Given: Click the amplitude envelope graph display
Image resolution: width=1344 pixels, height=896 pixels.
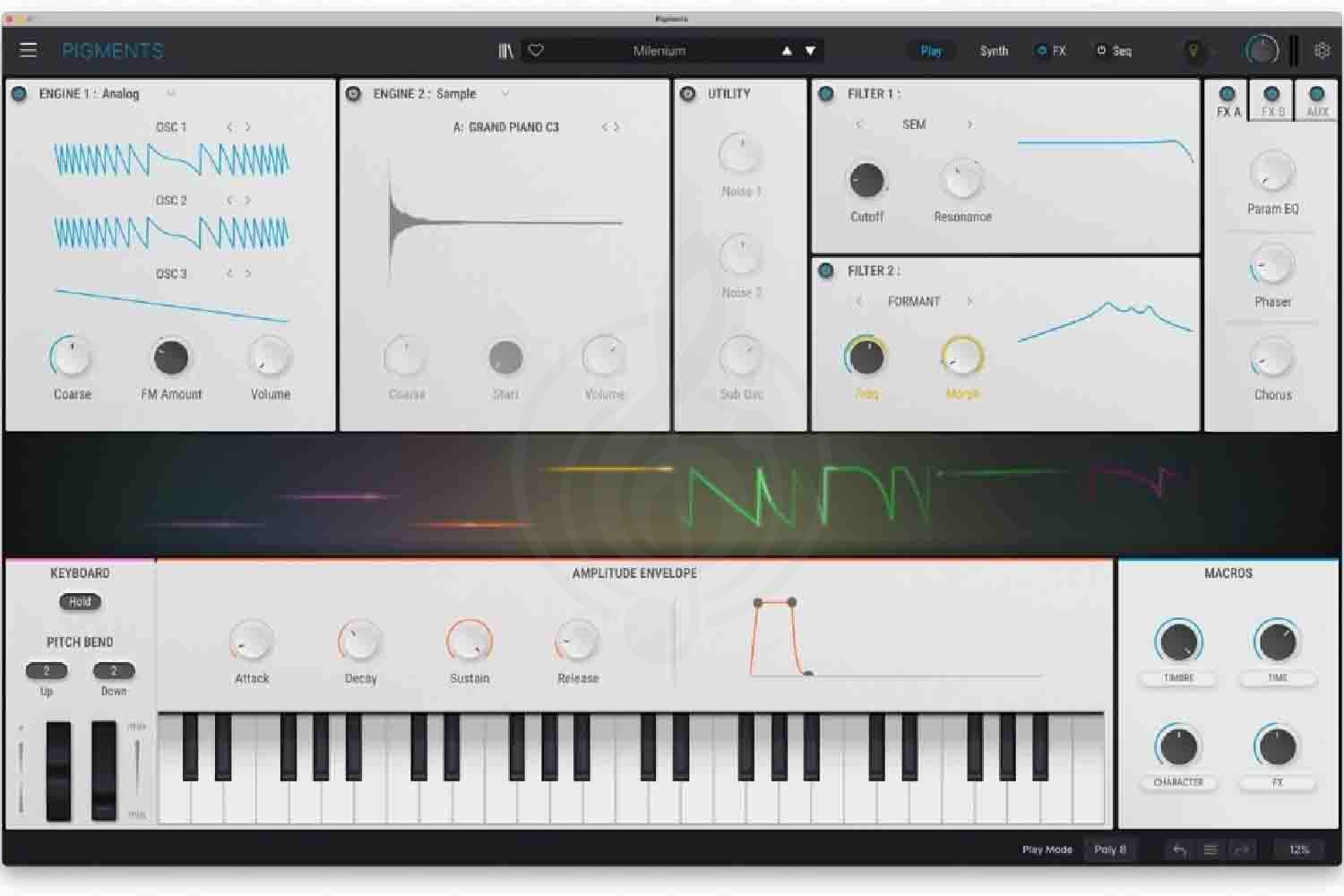Looking at the screenshot, I should (x=896, y=637).
